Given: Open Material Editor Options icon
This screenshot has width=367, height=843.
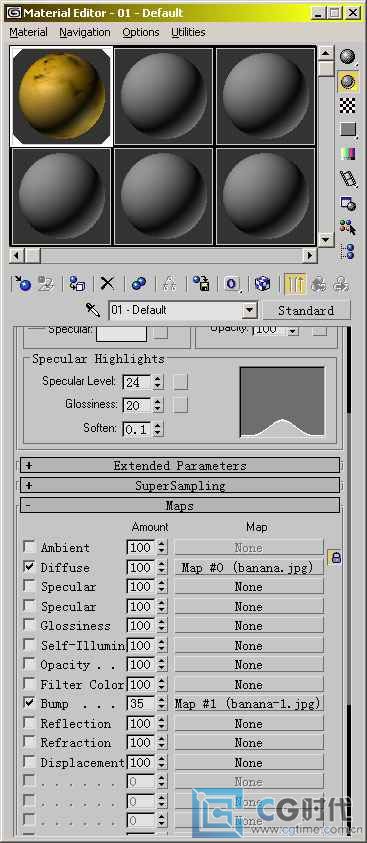Looking at the screenshot, I should pos(349,203).
